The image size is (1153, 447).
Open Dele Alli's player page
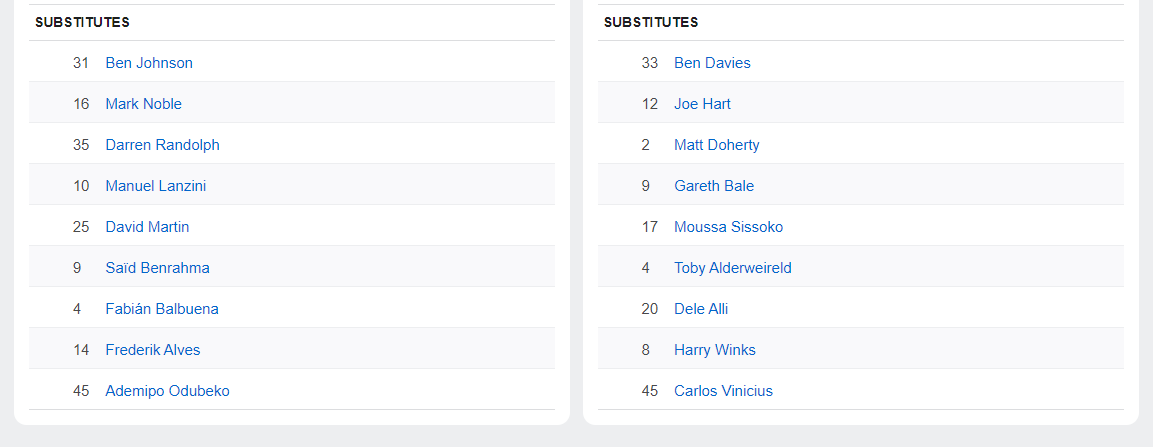coord(701,309)
